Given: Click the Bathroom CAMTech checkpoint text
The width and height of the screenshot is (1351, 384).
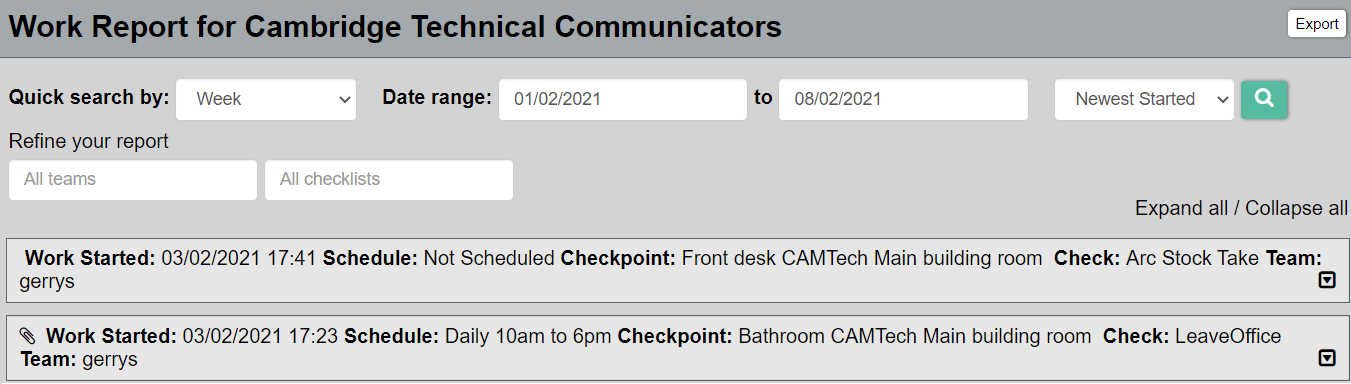Looking at the screenshot, I should coord(914,336).
